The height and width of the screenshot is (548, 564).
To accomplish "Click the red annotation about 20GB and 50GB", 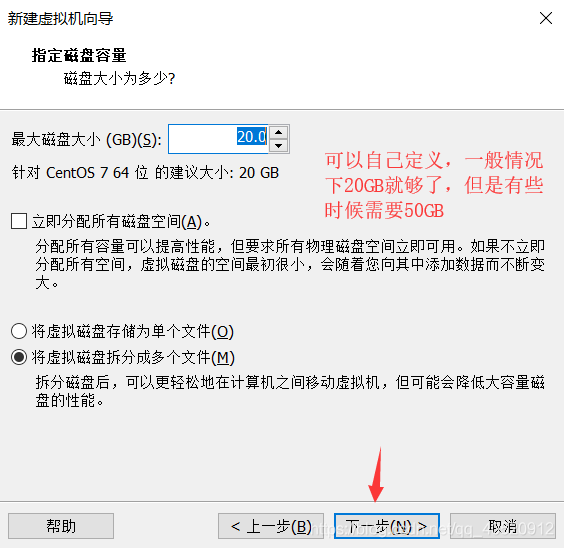I will click(x=434, y=185).
